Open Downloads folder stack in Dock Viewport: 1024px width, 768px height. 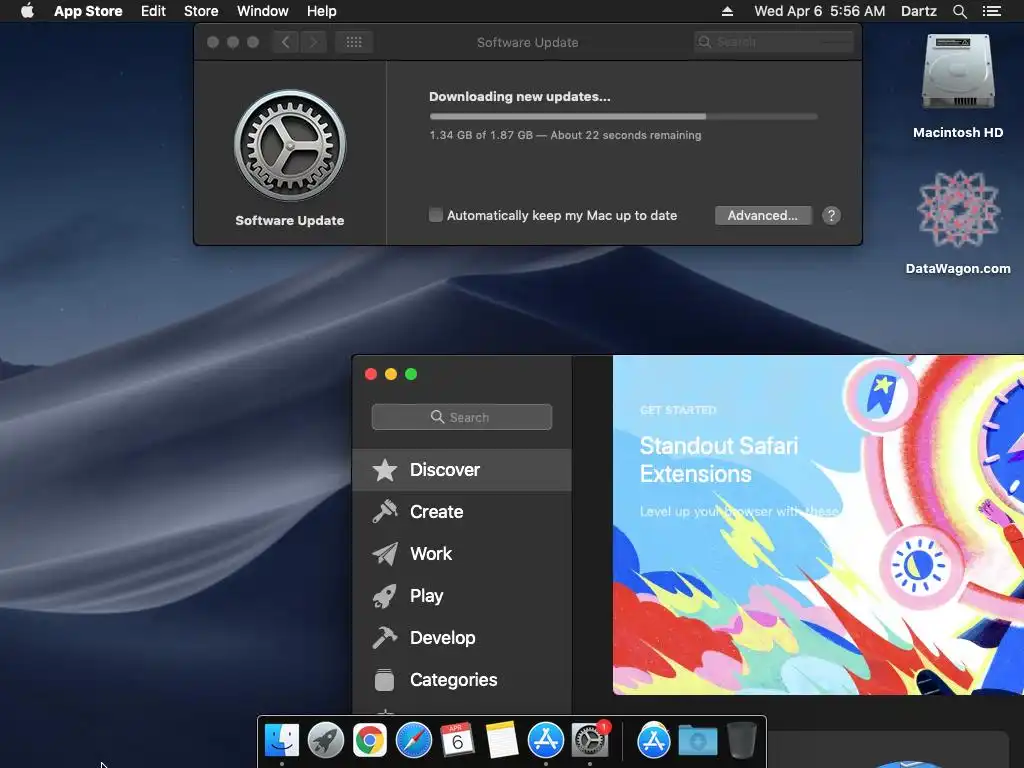697,741
